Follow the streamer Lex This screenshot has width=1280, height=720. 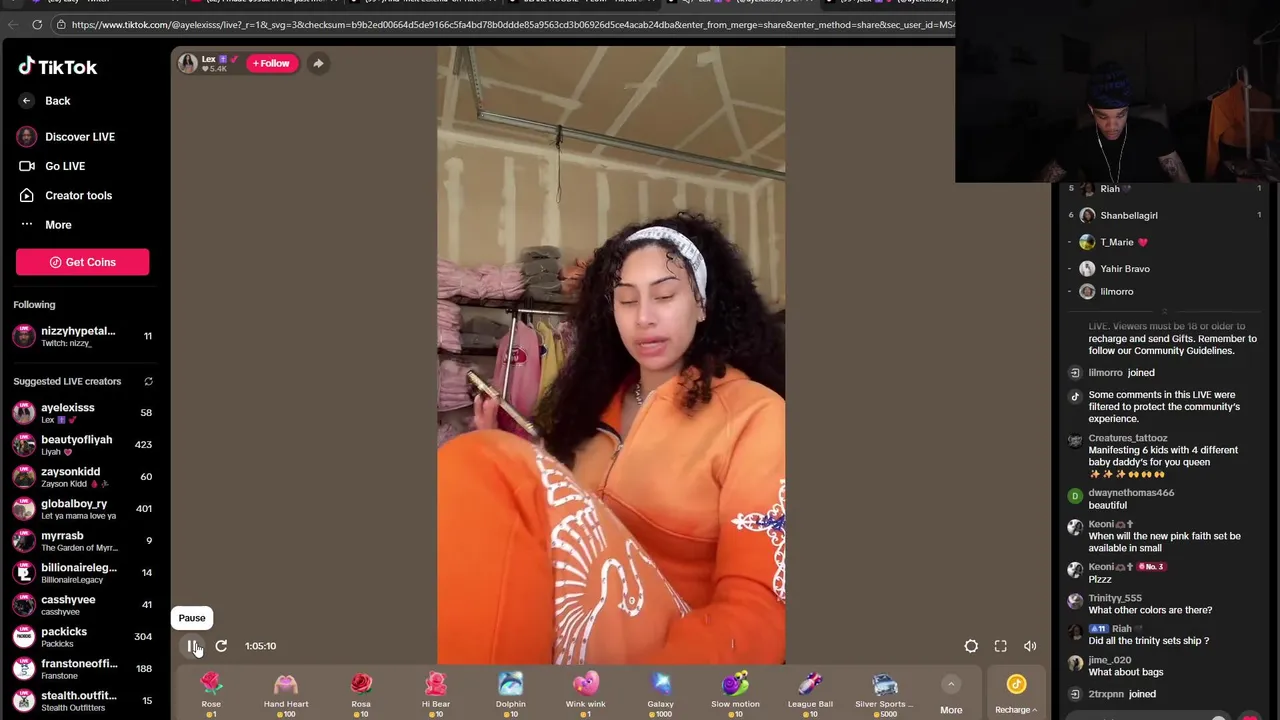271,63
